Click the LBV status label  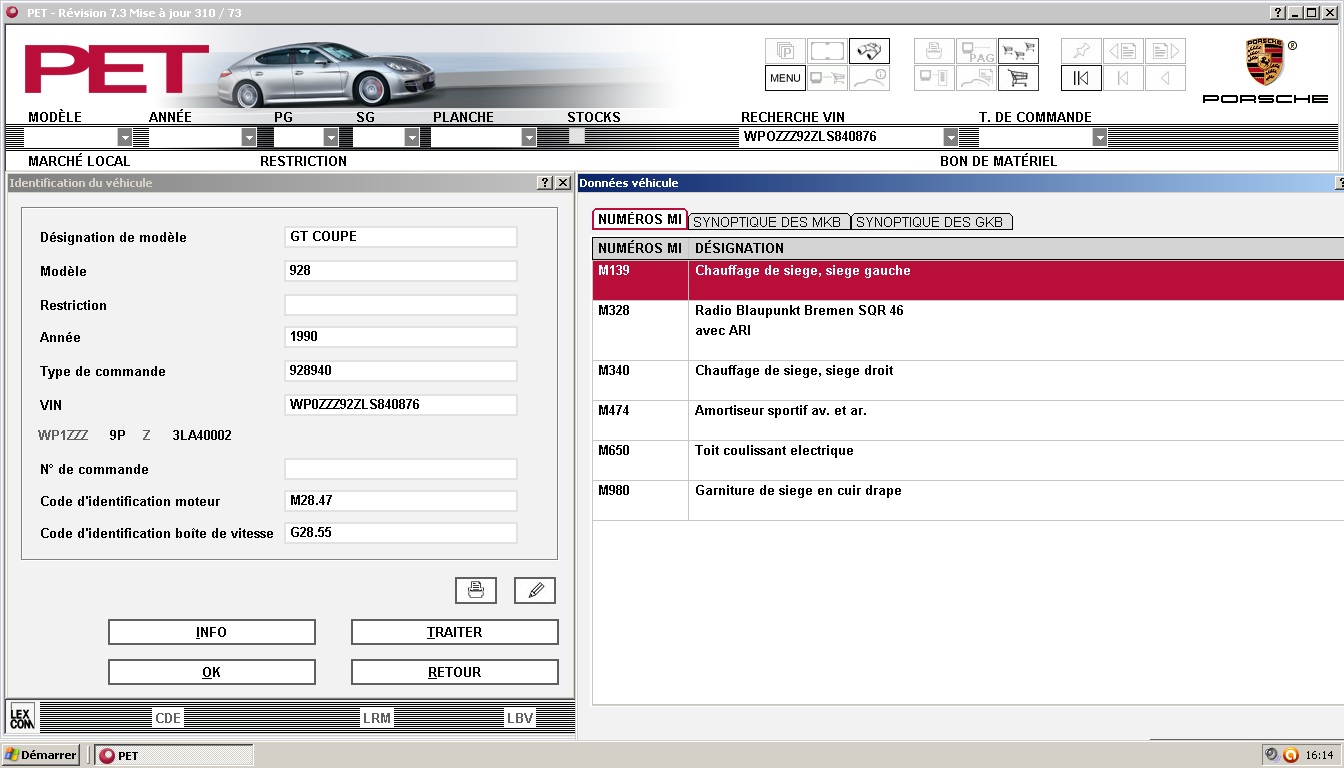(x=520, y=718)
